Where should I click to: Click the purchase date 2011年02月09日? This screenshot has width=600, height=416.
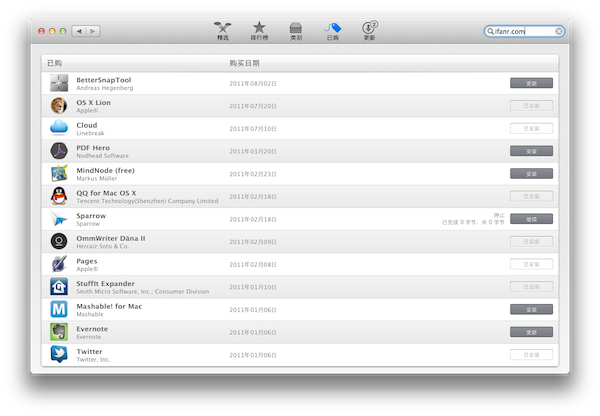[x=253, y=241]
